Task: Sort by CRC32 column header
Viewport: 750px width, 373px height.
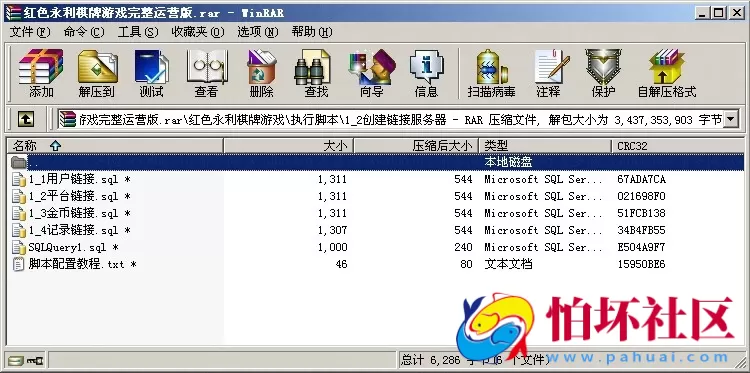Action: (x=678, y=146)
